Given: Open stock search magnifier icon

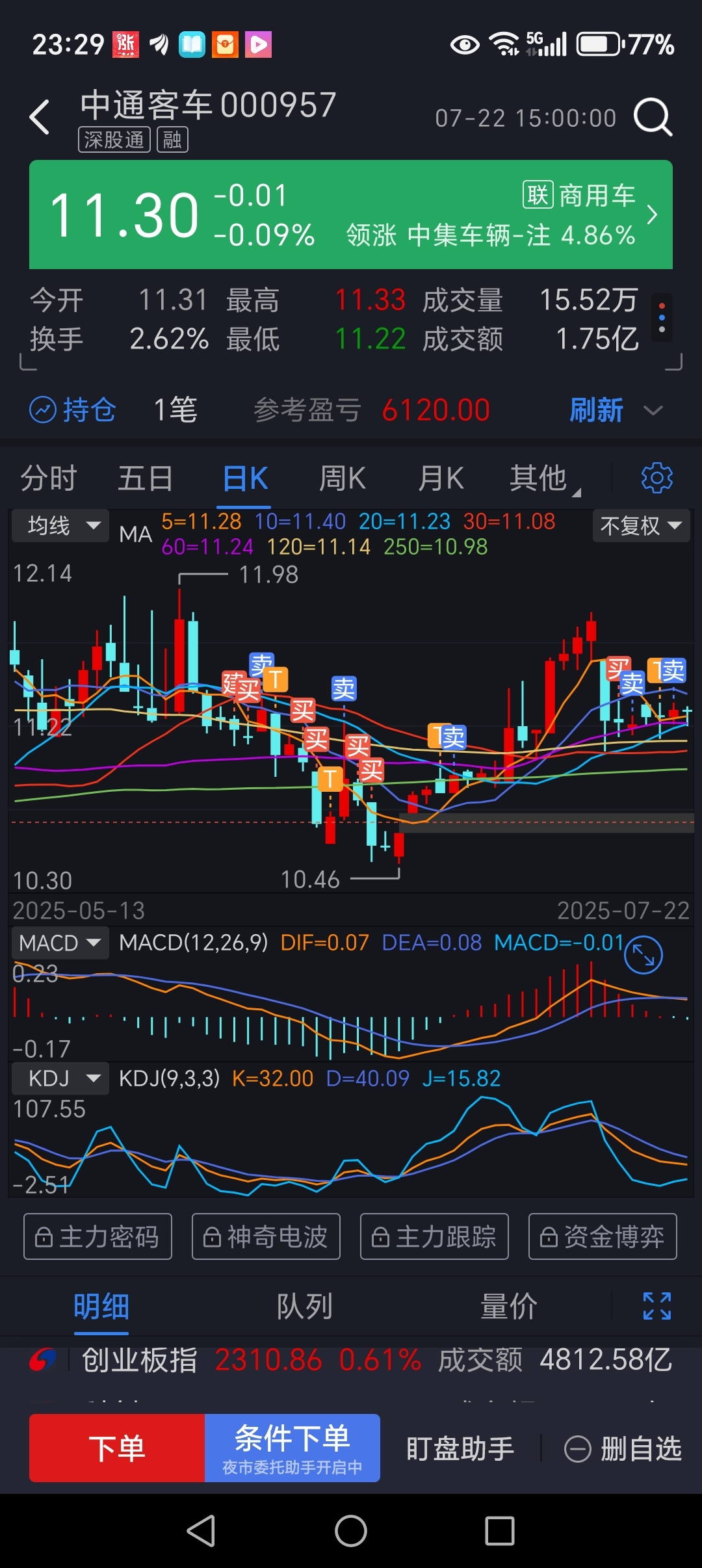Looking at the screenshot, I should [x=653, y=117].
